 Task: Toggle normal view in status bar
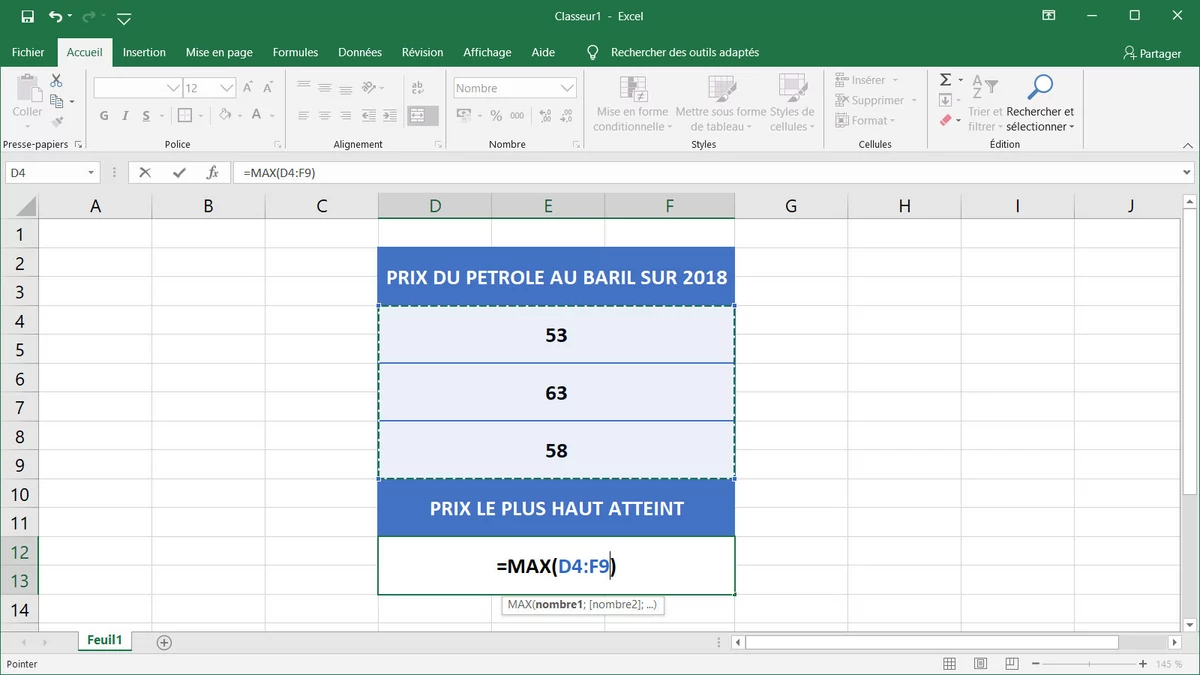pos(949,664)
